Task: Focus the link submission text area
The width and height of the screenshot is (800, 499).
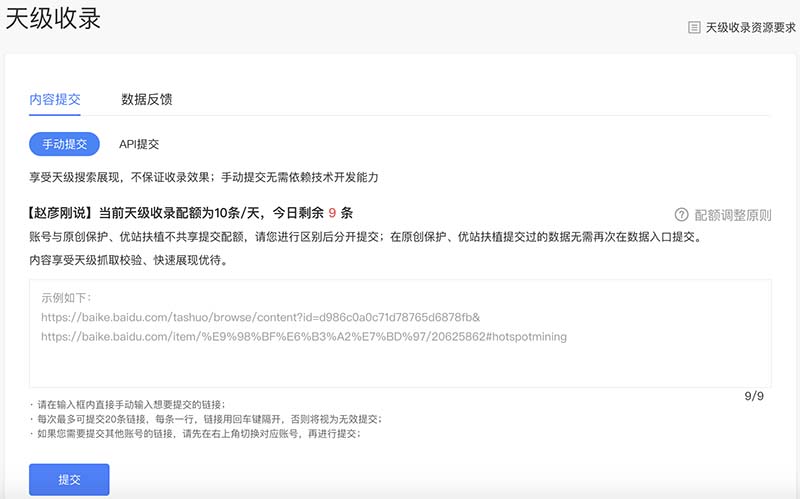Action: coord(400,350)
